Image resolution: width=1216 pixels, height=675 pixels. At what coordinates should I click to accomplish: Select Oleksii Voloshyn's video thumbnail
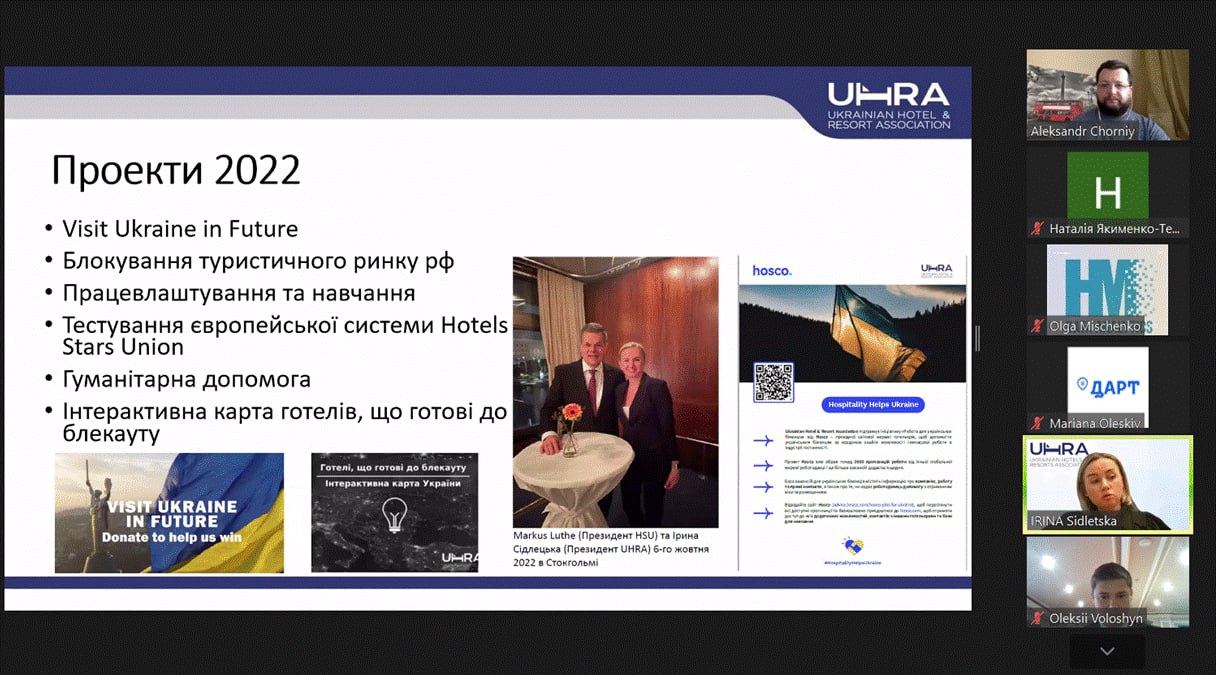coord(1107,582)
